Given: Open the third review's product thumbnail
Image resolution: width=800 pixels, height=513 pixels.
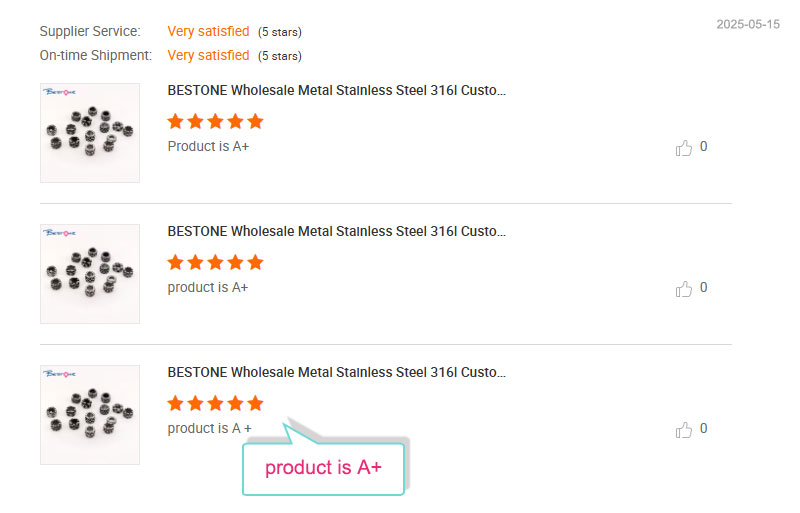Looking at the screenshot, I should coord(90,414).
